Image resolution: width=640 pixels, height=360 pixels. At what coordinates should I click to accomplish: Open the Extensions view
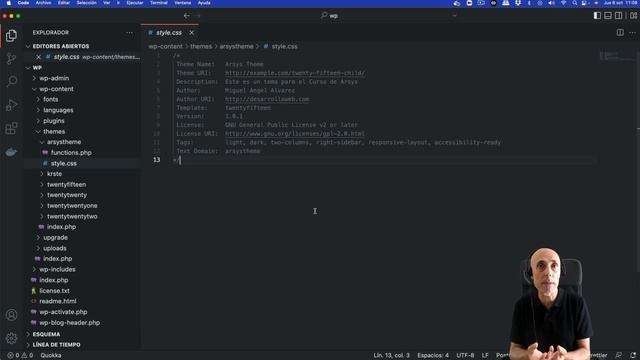11,128
